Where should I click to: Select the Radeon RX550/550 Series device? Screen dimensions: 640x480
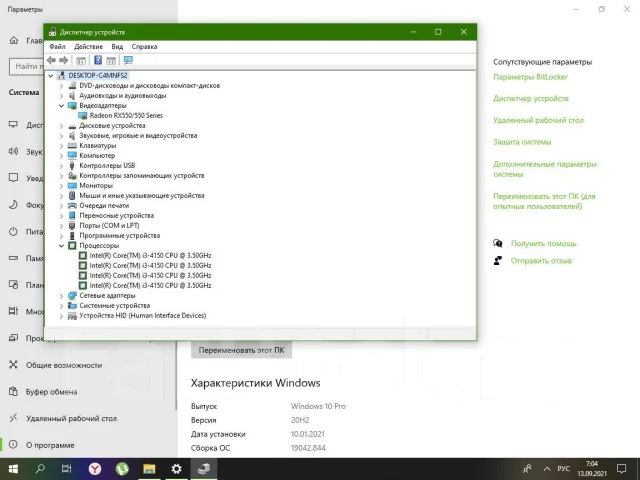coord(126,116)
